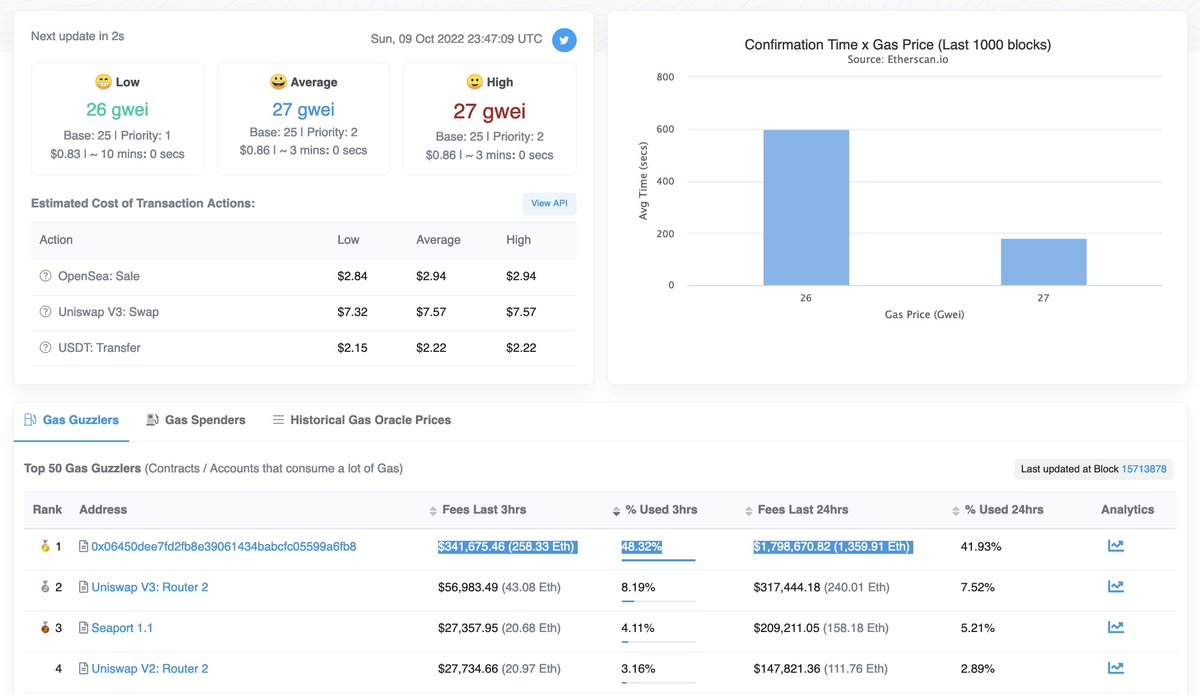Open address 0x06450dee7fd2fb8e39061434babcfc05599a6fb8

pos(224,547)
